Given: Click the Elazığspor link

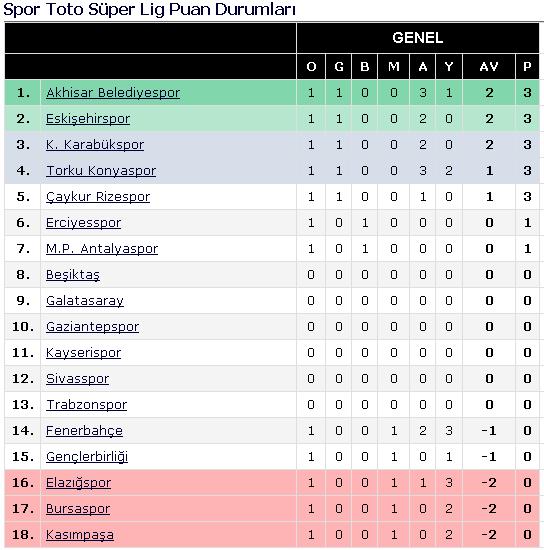Looking at the screenshot, I should click(x=79, y=483).
